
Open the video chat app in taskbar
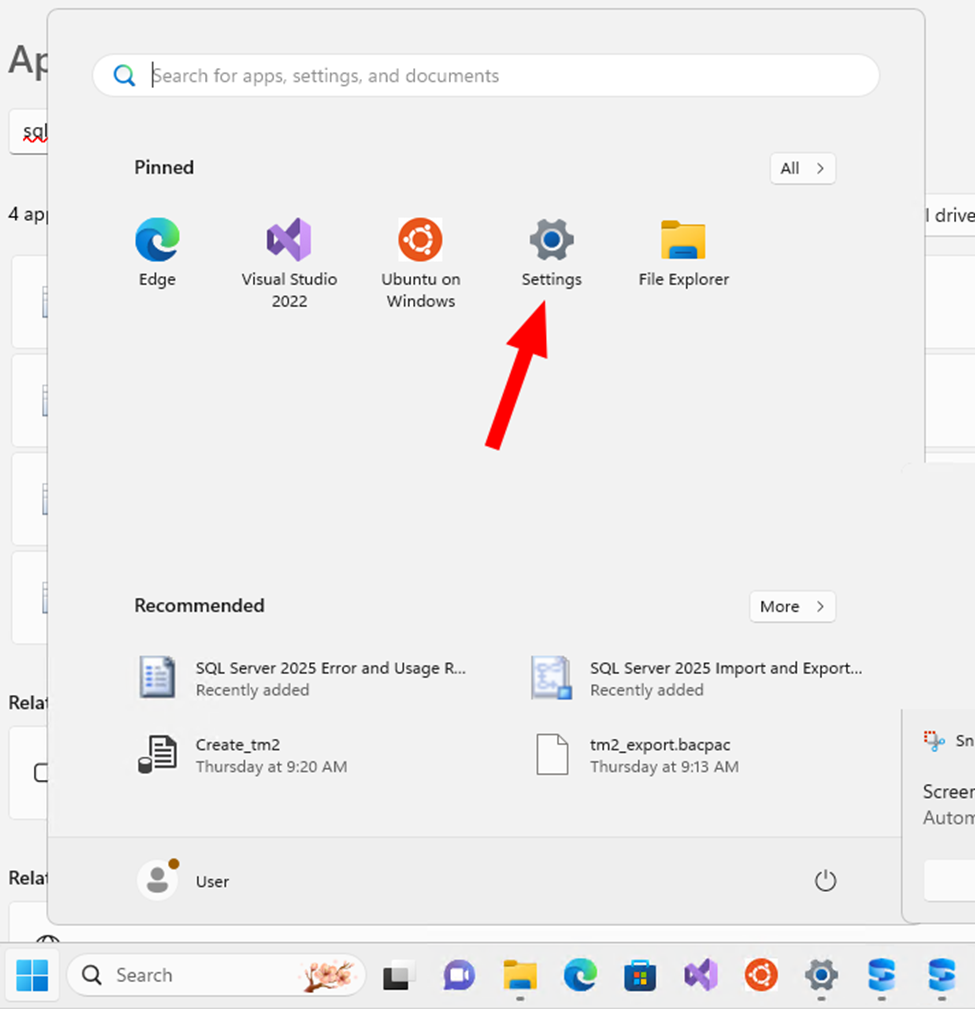(x=459, y=974)
